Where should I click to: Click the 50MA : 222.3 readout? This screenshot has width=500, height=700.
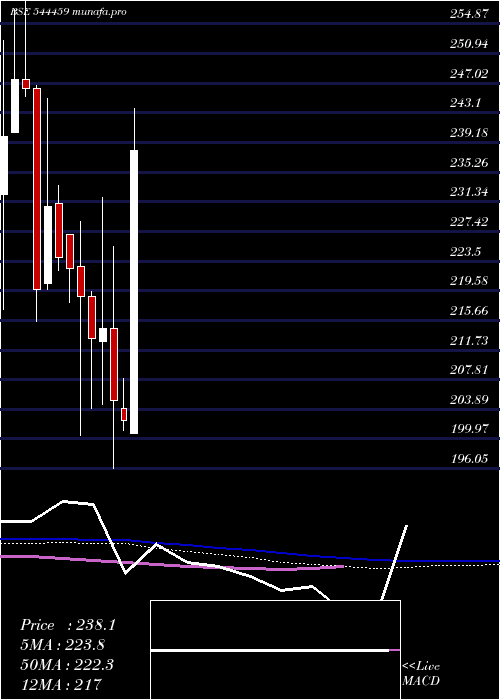coord(67,665)
